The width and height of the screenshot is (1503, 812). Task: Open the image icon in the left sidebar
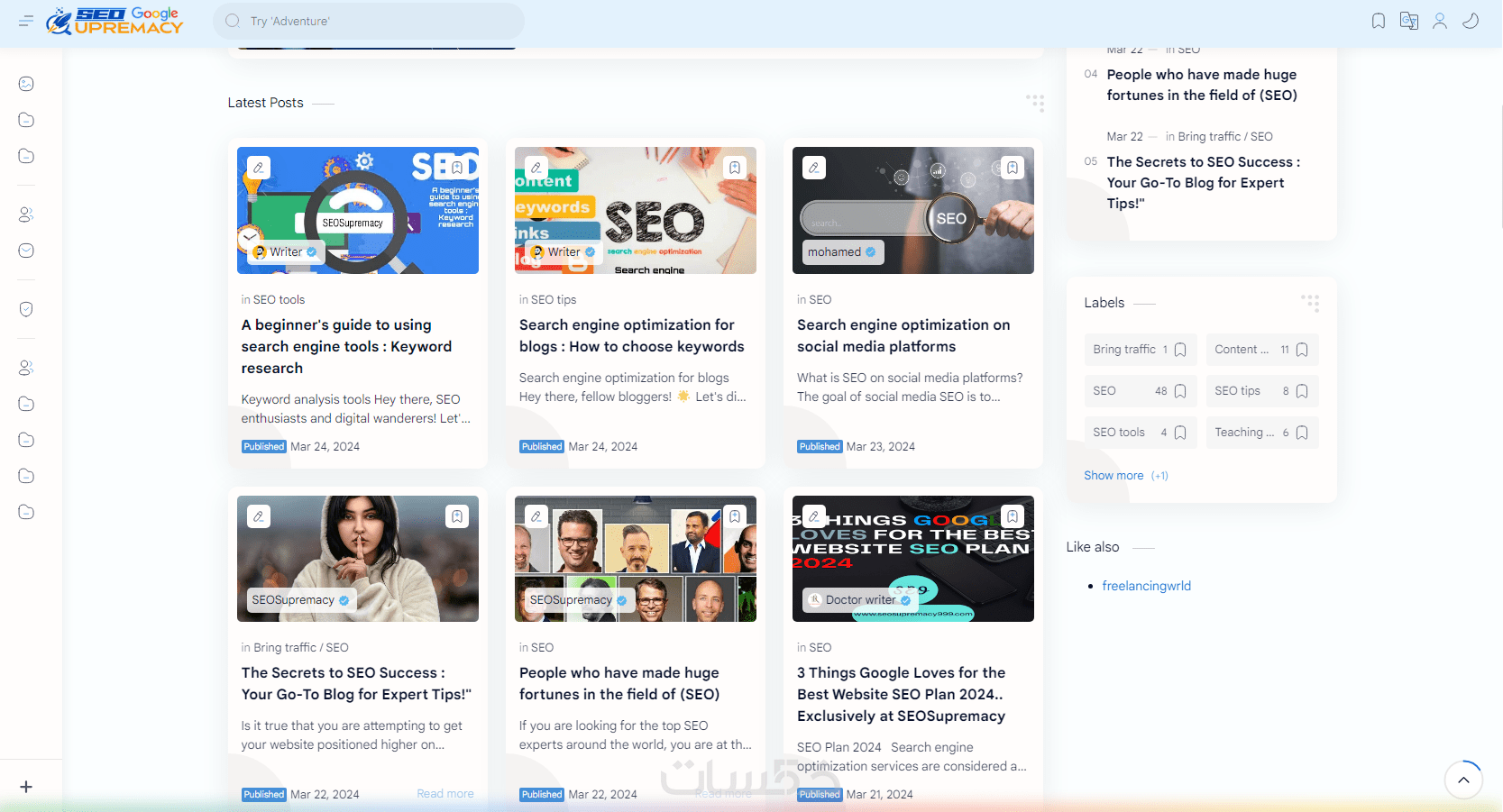tap(26, 84)
